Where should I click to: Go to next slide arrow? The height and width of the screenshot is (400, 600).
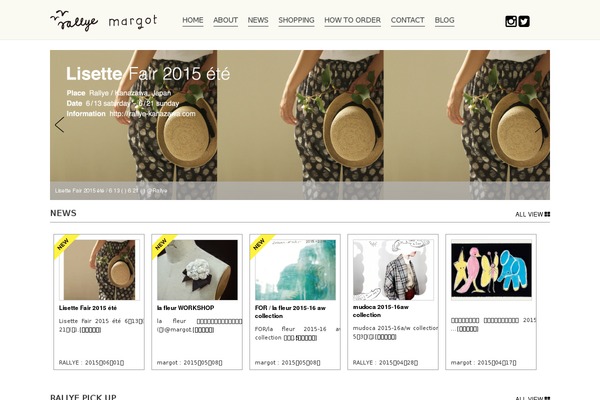(540, 125)
